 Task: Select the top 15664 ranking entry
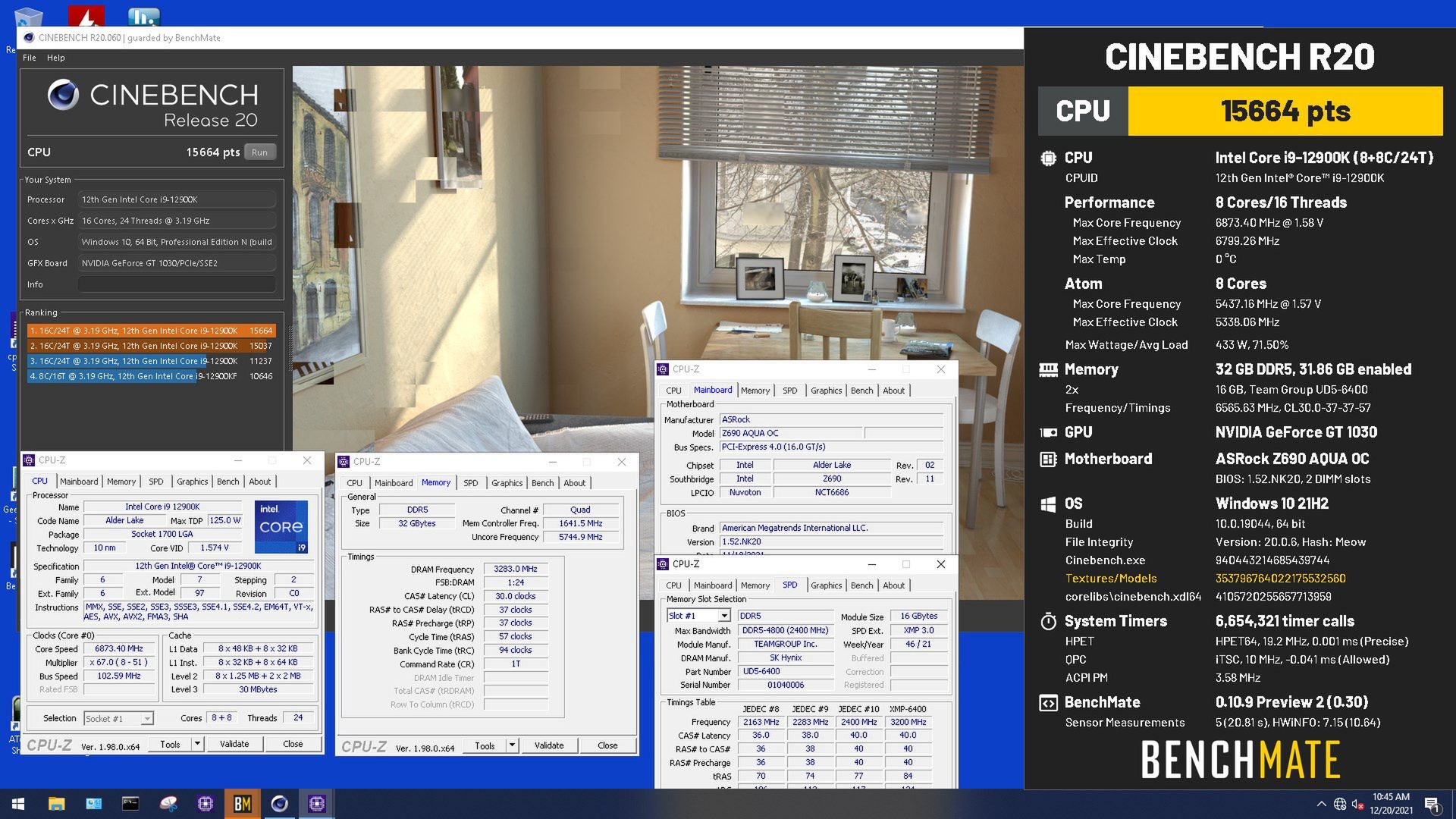click(152, 331)
